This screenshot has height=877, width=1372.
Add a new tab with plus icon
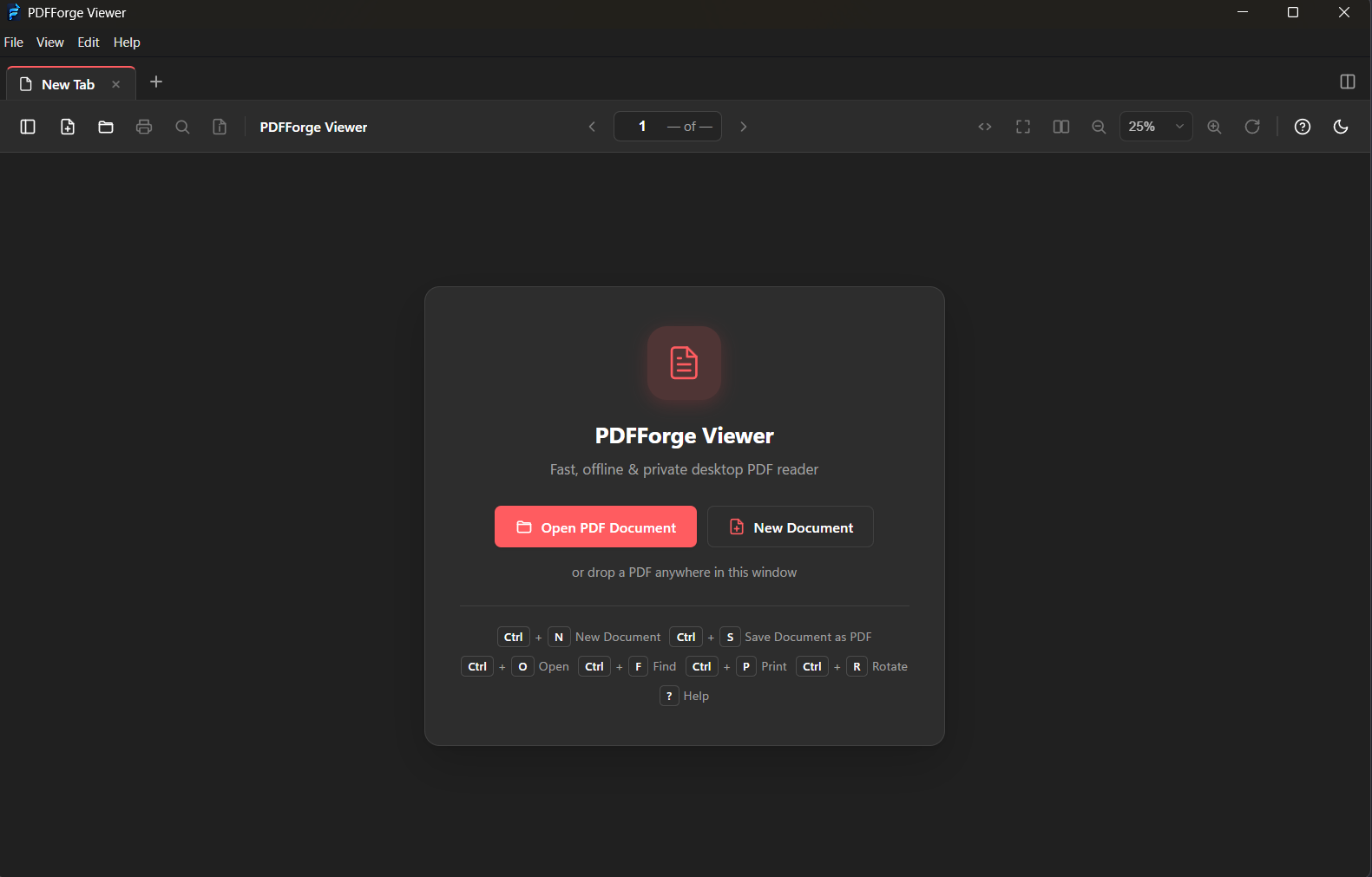point(156,82)
